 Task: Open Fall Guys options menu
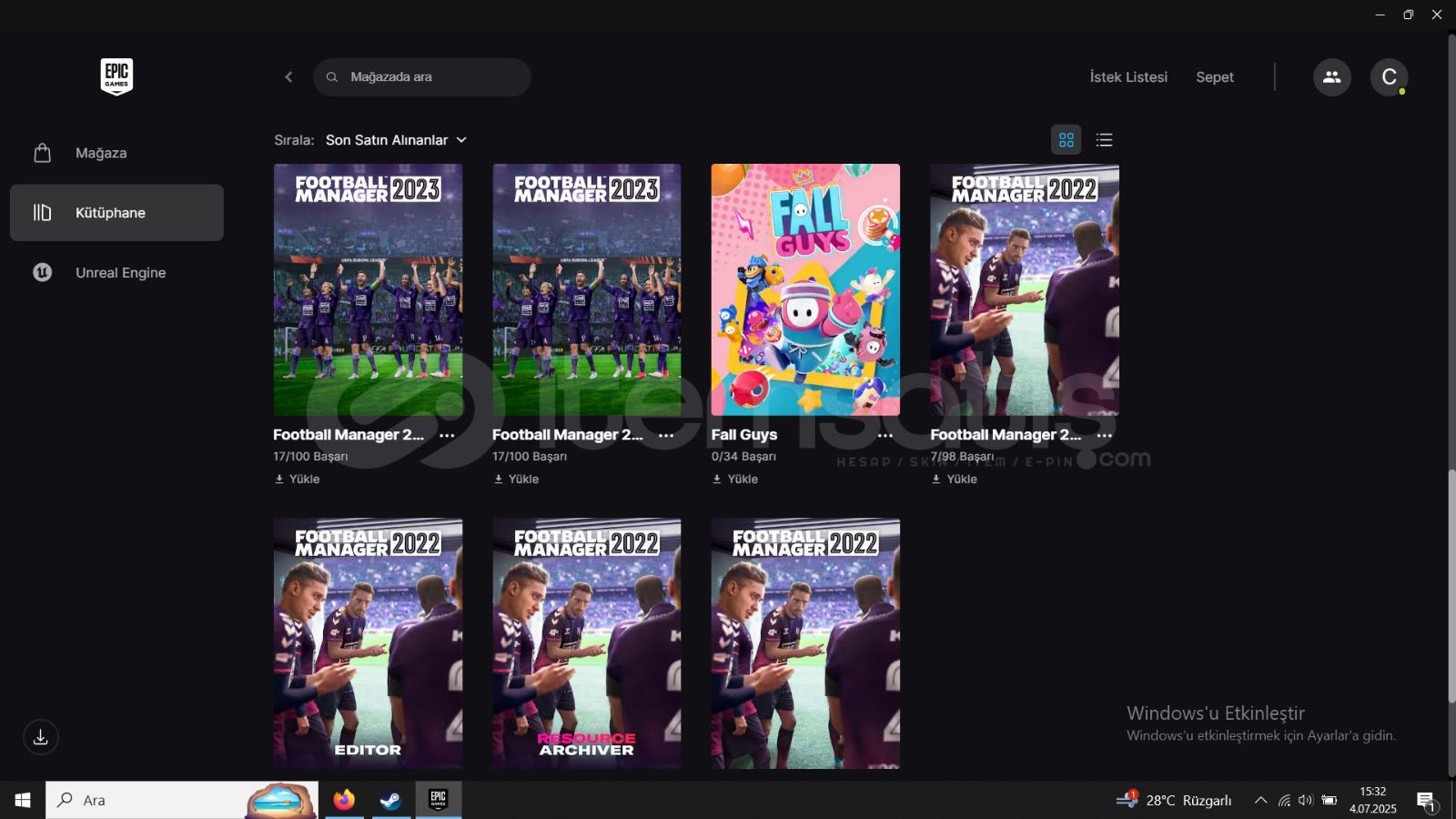(x=885, y=436)
